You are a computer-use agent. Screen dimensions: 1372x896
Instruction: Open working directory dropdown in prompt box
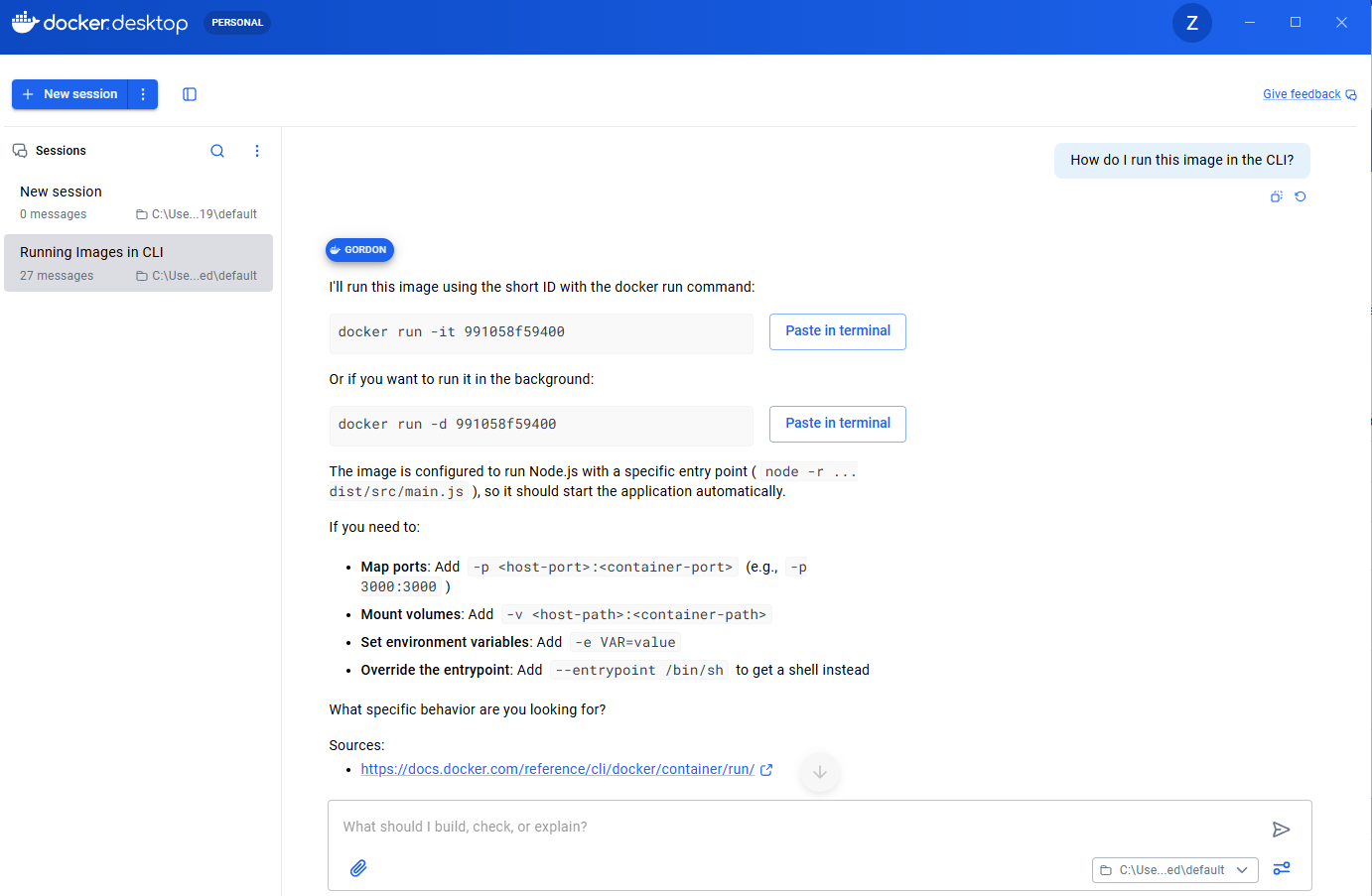pos(1175,870)
